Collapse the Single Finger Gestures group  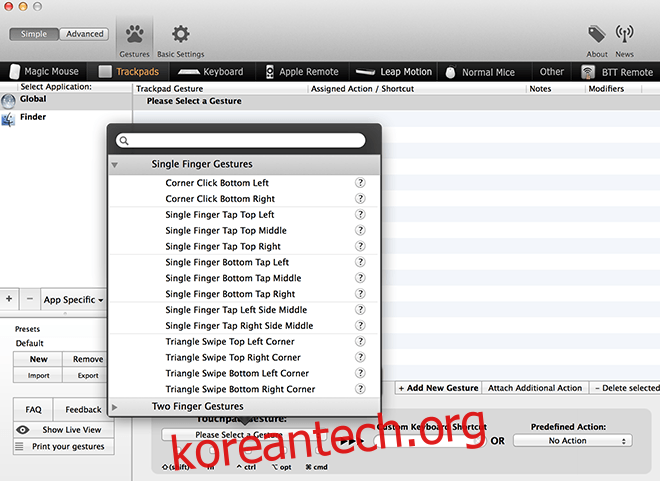(x=114, y=165)
